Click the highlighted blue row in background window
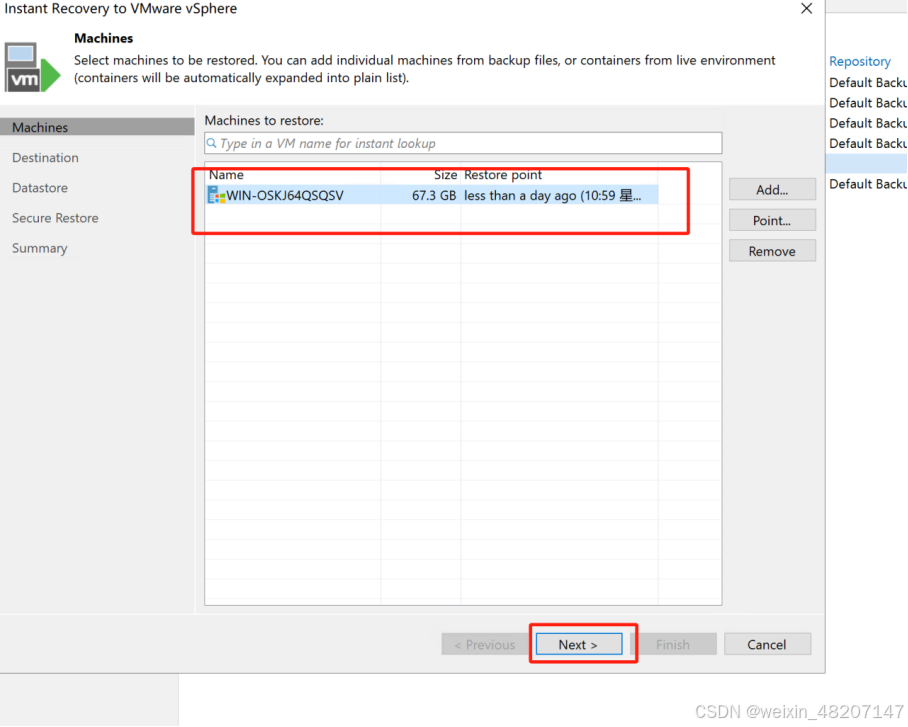908x727 pixels. coord(866,163)
